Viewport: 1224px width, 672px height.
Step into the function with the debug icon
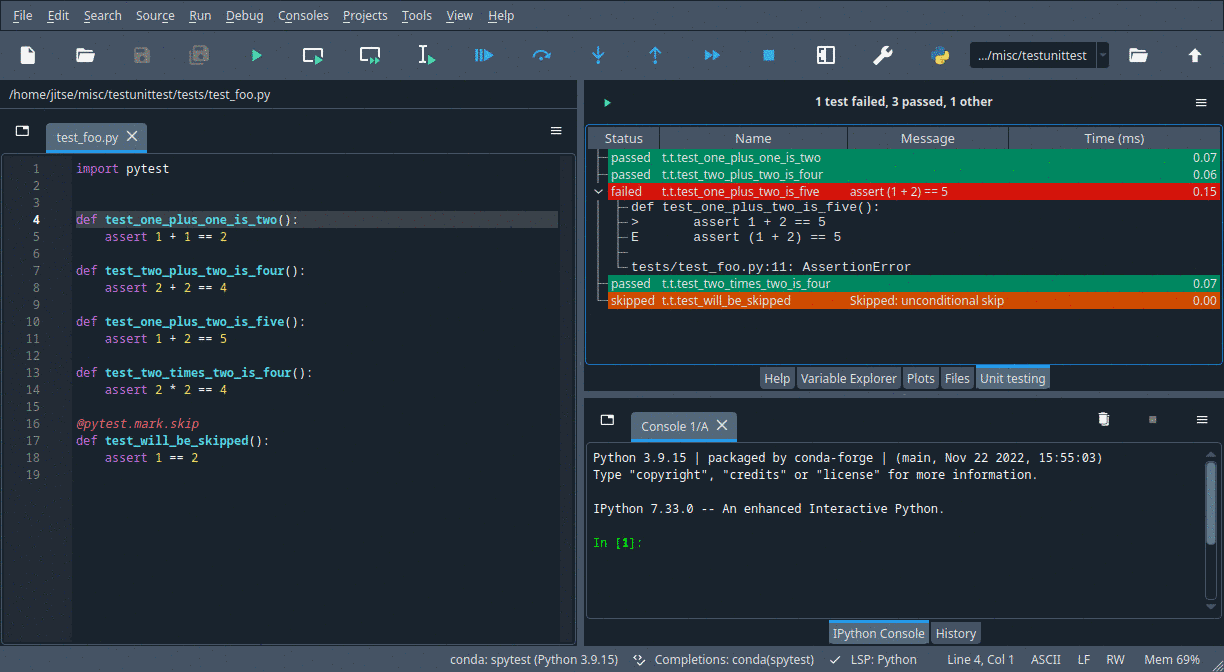click(x=597, y=55)
